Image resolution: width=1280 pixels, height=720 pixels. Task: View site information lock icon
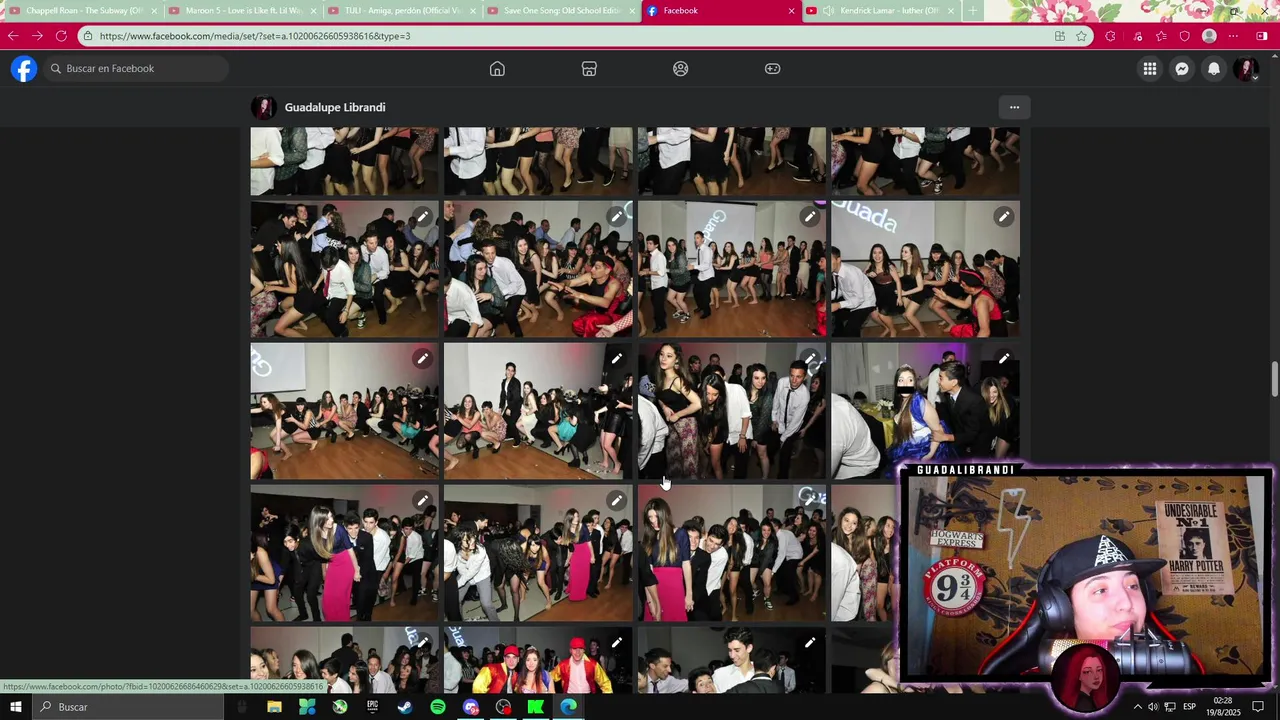89,36
